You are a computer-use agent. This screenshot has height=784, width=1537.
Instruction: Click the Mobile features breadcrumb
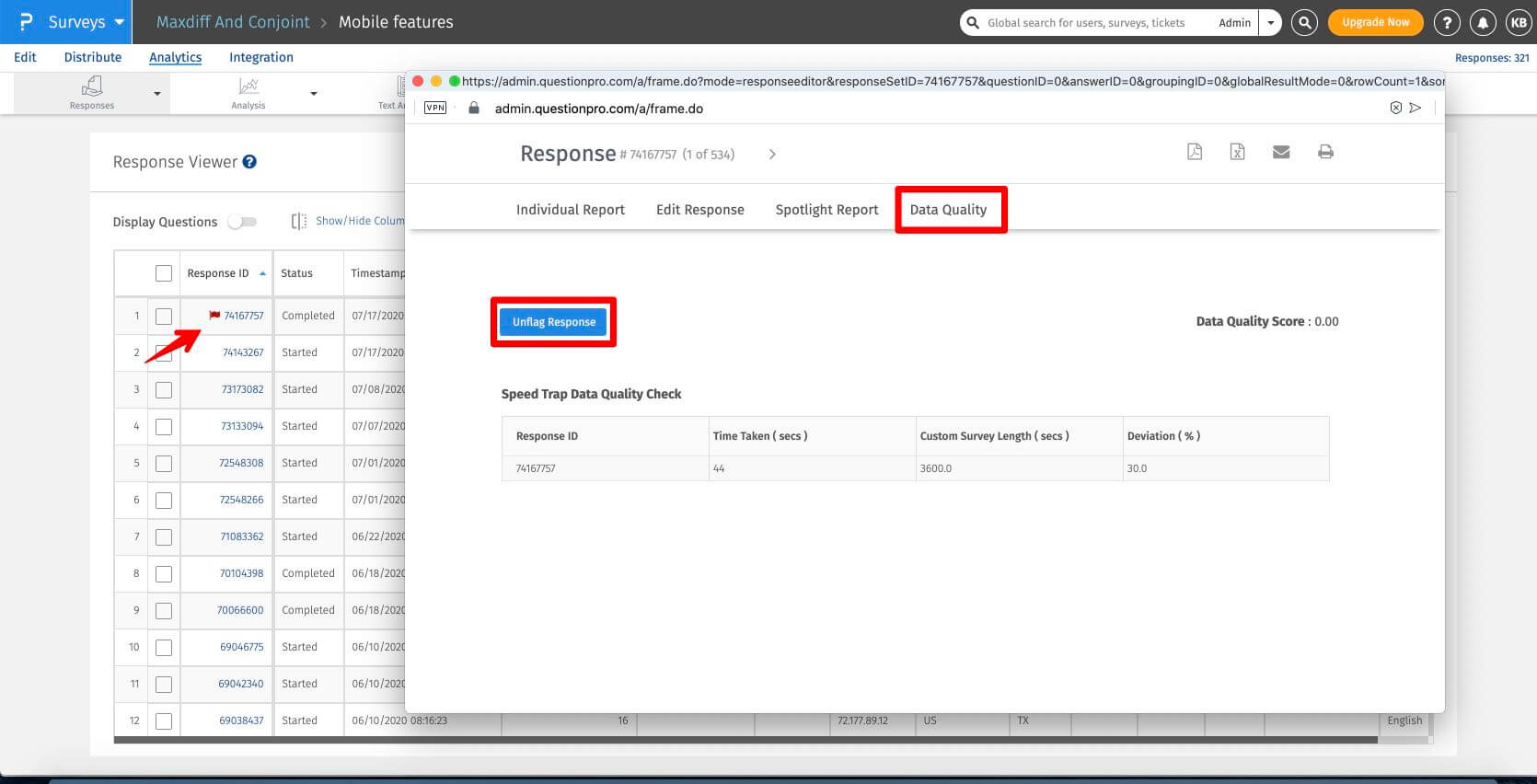[396, 22]
